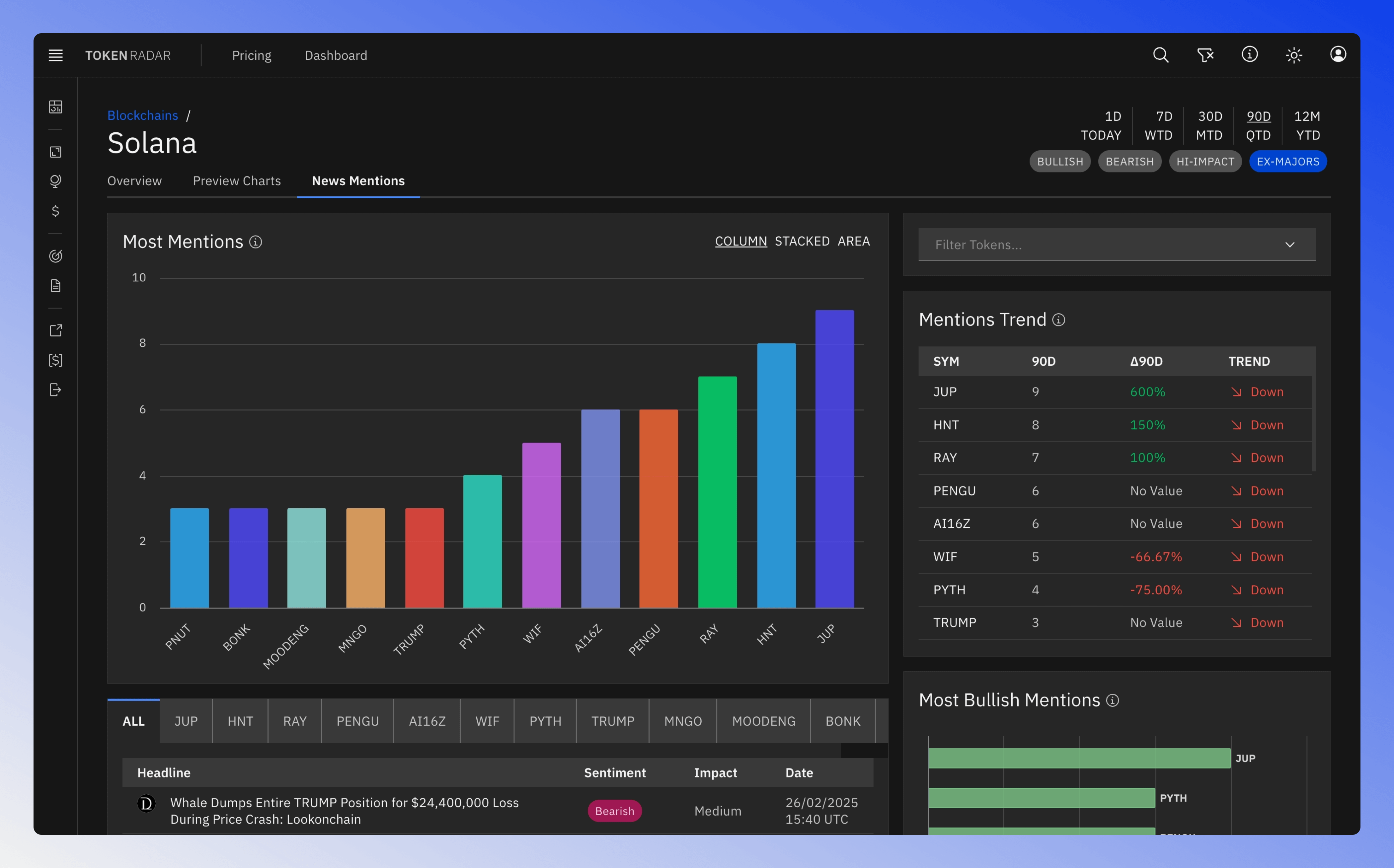Toggle the HI-IMPACT filter pill

(1205, 161)
